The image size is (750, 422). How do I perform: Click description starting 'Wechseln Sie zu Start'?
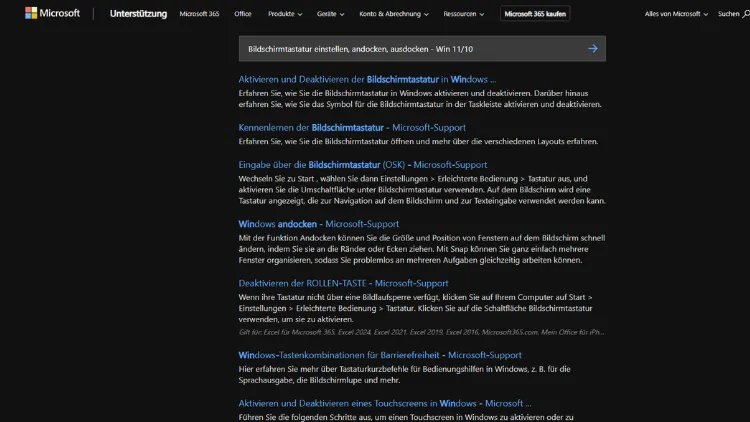pyautogui.click(x=422, y=189)
